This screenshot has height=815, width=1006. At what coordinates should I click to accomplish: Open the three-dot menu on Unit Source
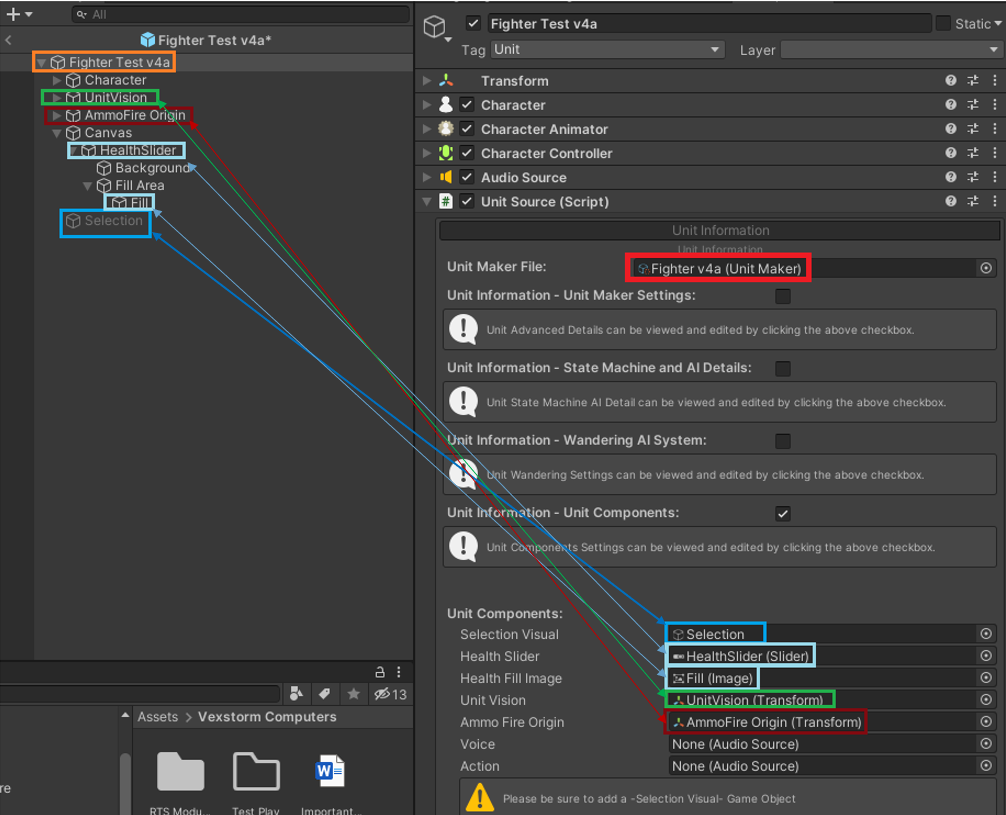click(x=995, y=201)
